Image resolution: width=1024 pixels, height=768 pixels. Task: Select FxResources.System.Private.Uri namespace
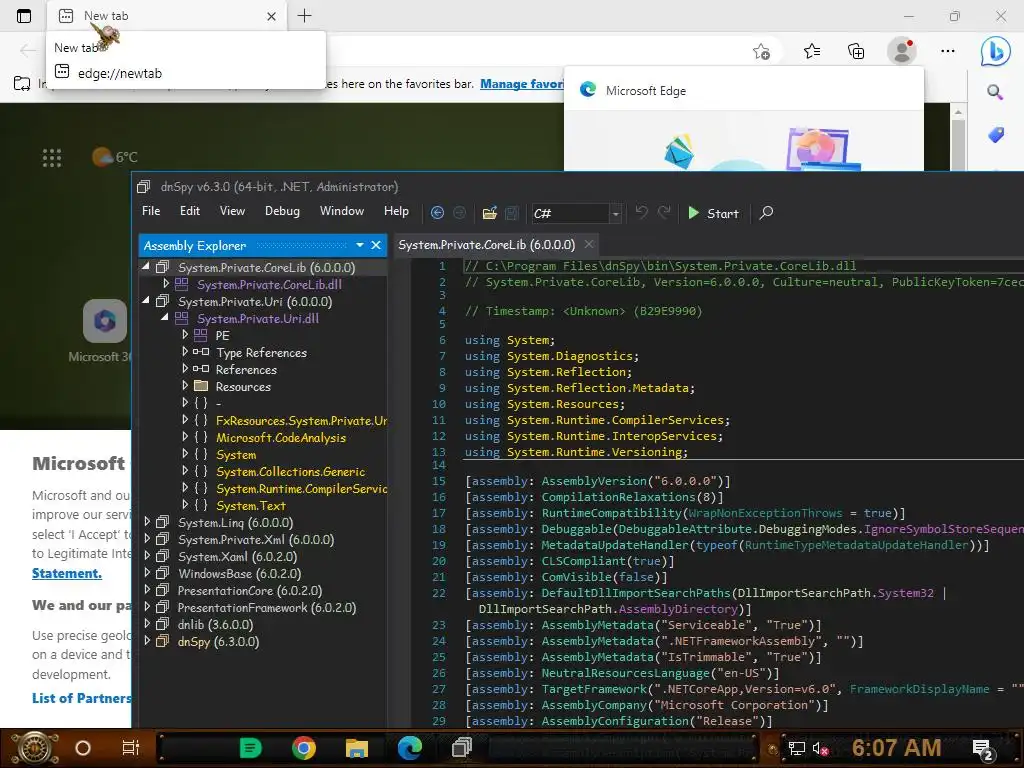301,421
